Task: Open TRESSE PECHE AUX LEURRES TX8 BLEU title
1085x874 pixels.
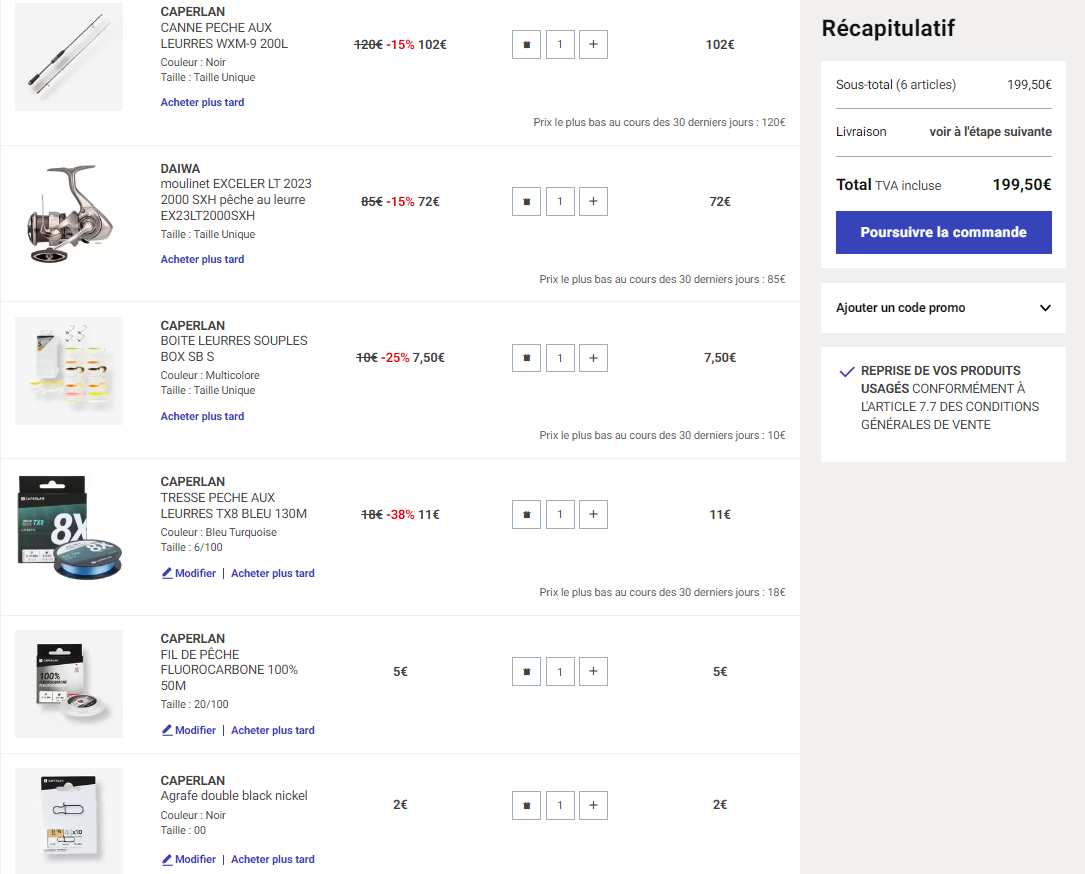Action: tap(234, 506)
